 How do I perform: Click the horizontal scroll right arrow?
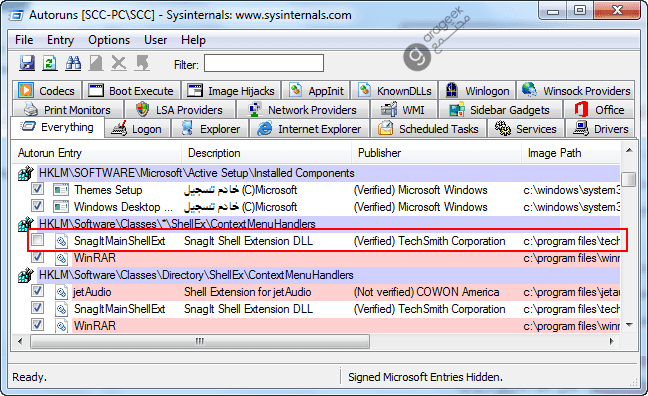tap(612, 341)
